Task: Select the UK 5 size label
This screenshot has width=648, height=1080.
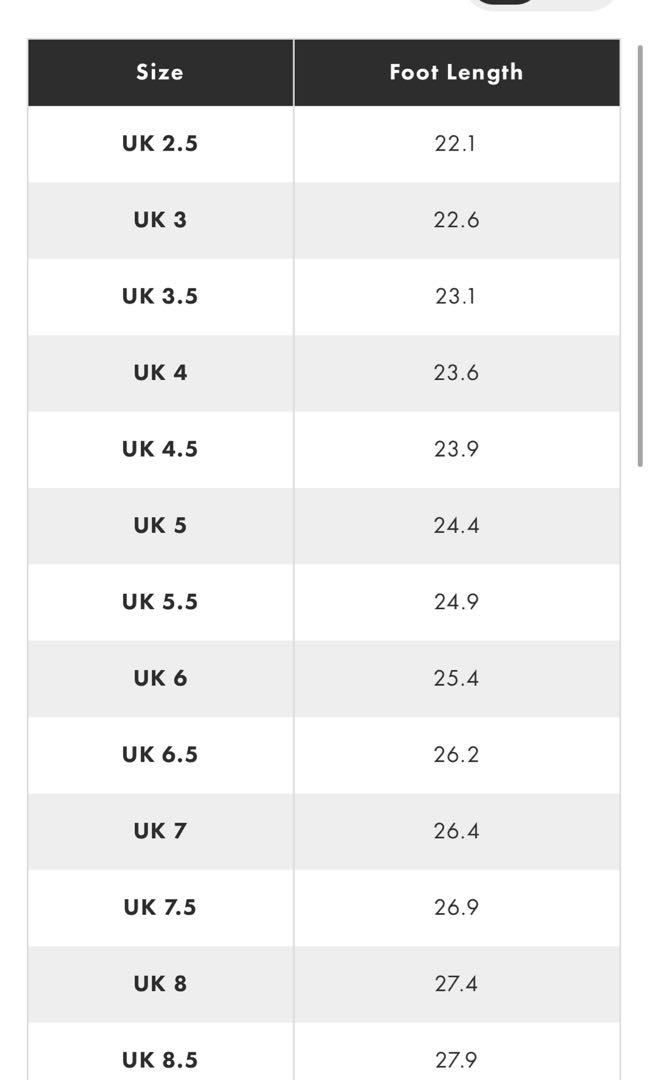Action: pos(160,525)
